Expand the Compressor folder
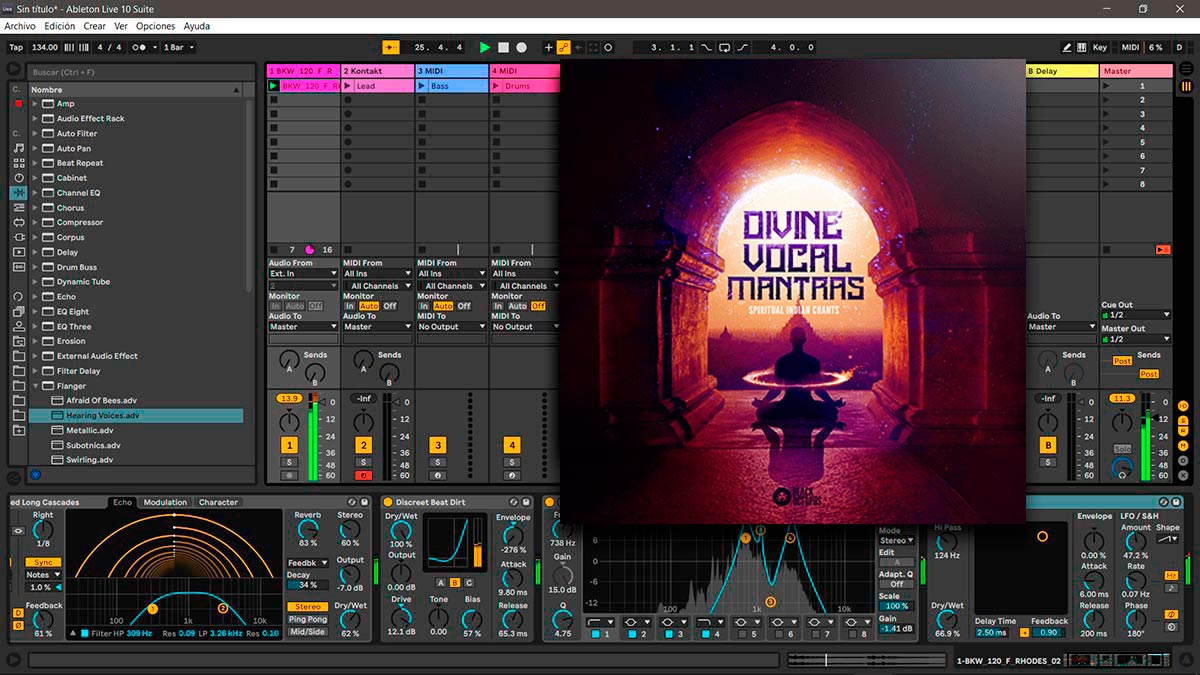The image size is (1200, 675). (35, 222)
